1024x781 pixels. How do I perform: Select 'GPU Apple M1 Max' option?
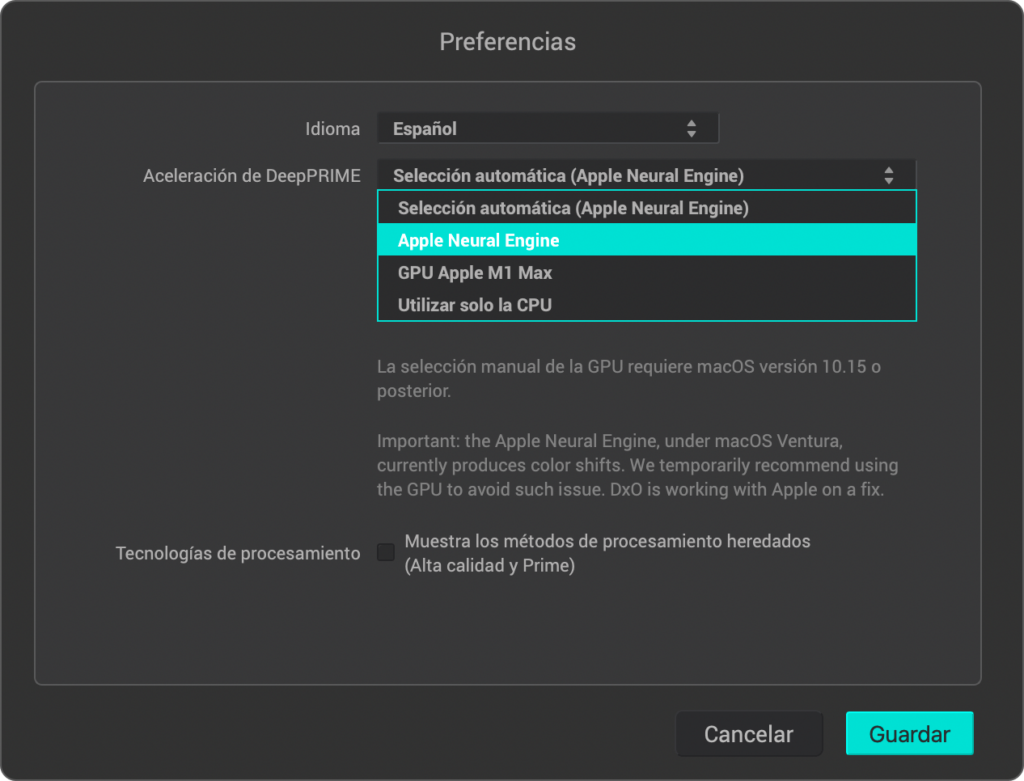click(647, 272)
